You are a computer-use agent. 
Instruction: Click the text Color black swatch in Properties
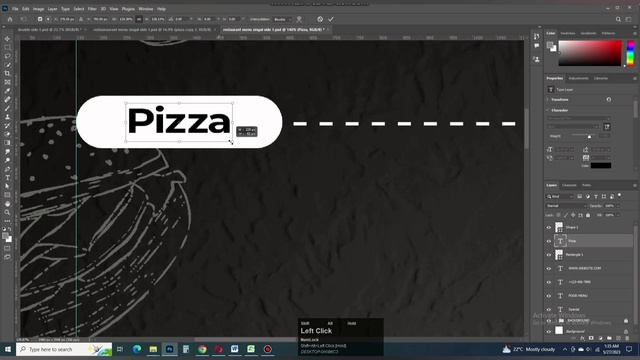601,165
